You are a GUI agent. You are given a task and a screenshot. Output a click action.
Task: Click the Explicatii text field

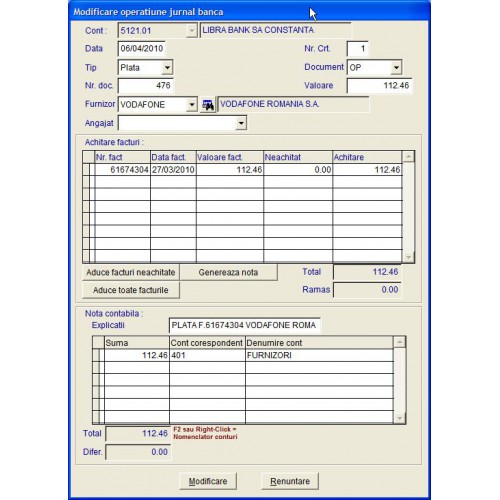[x=245, y=325]
